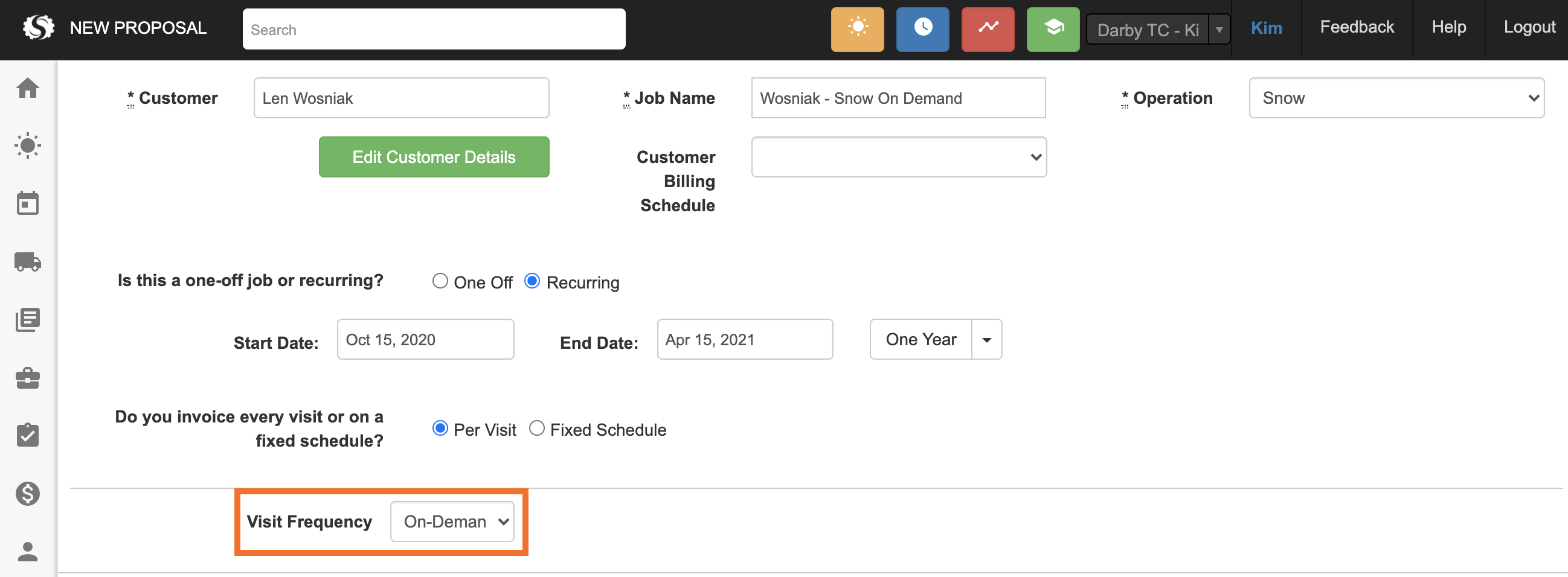
Task: Open the blue clock shortcut button
Action: [x=922, y=29]
